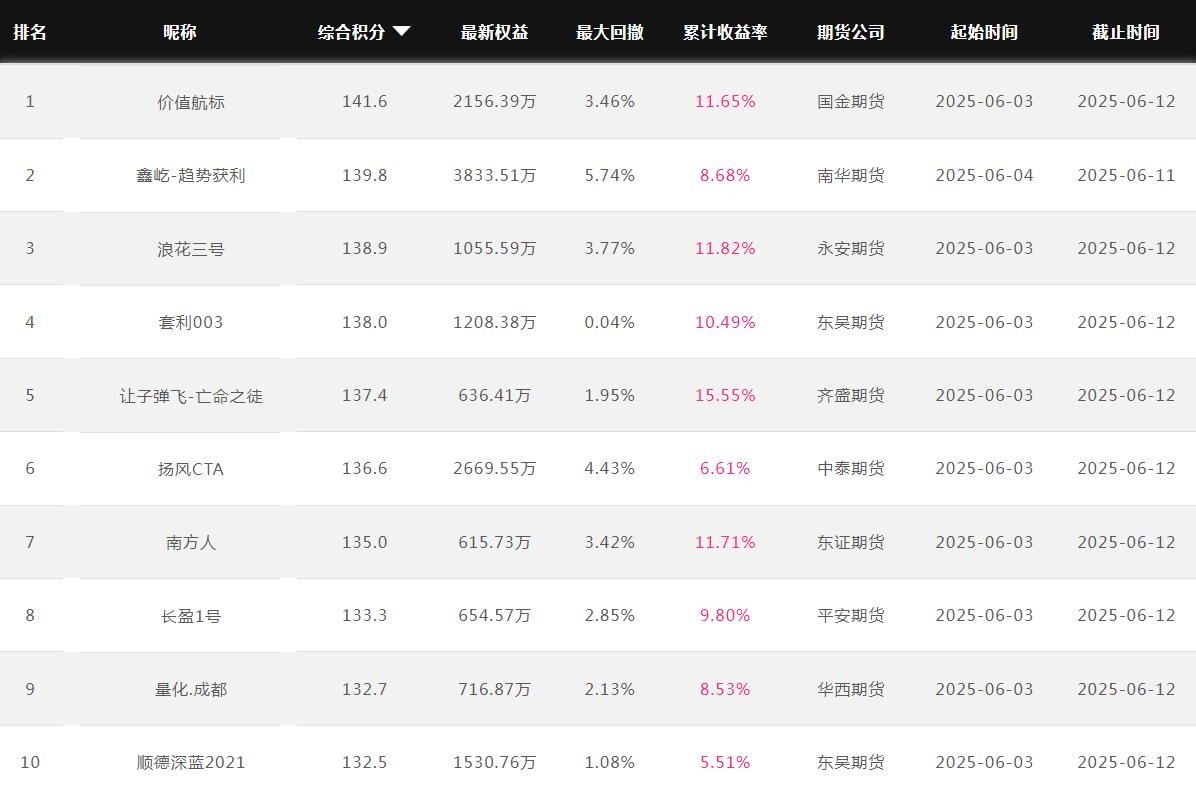Select the 永安期货 company cell
1196x795 pixels.
pos(850,249)
